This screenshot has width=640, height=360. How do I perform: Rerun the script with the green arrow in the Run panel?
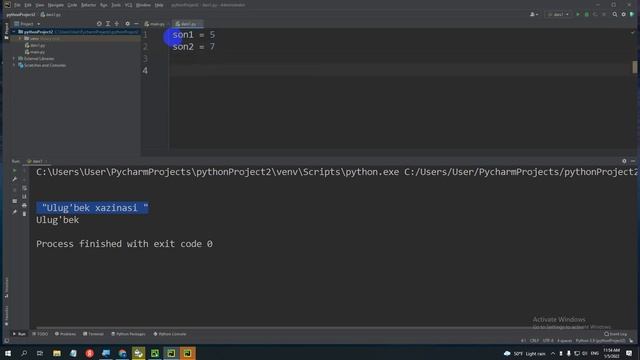click(15, 170)
